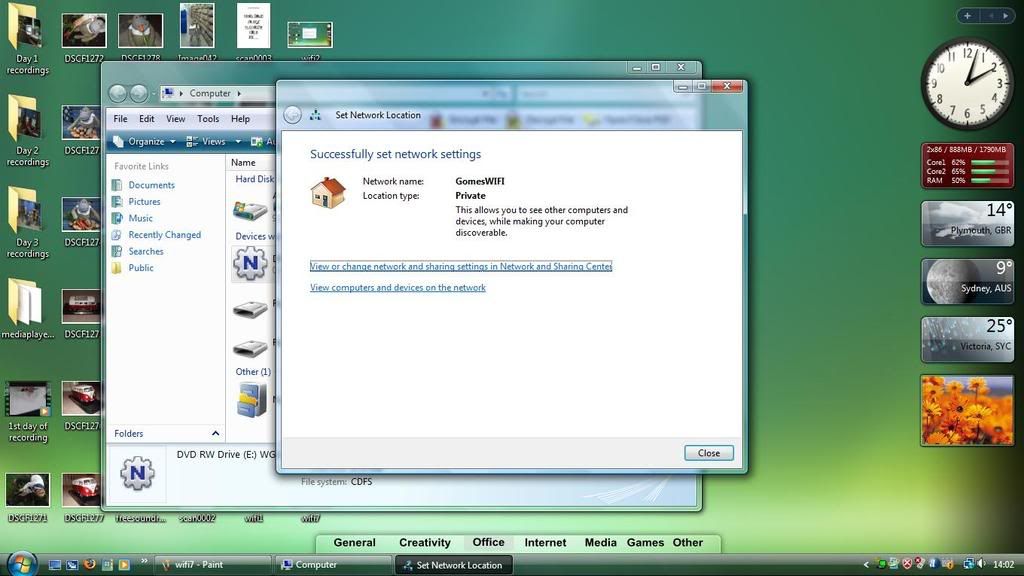The width and height of the screenshot is (1024, 576).
Task: Open the dropdown arrow beside Views
Action: tap(238, 142)
